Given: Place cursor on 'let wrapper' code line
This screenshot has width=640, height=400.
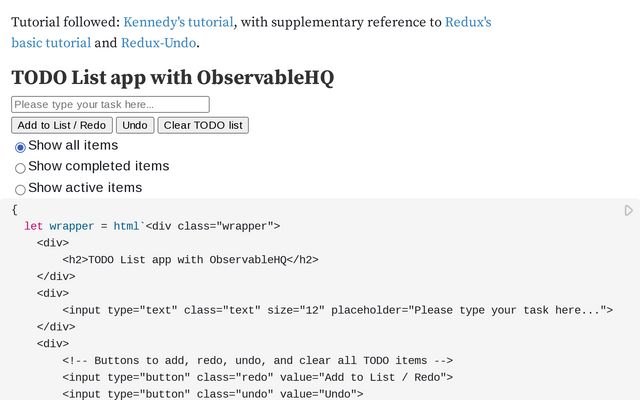Looking at the screenshot, I should 152,226.
